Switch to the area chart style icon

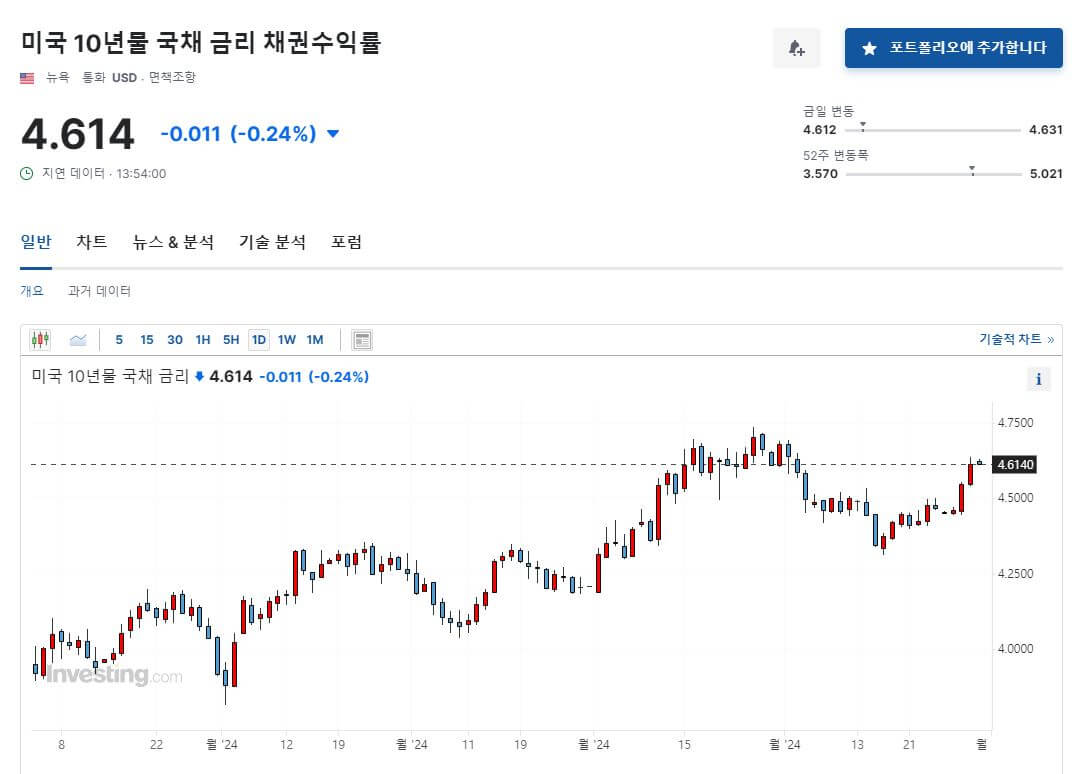78,339
